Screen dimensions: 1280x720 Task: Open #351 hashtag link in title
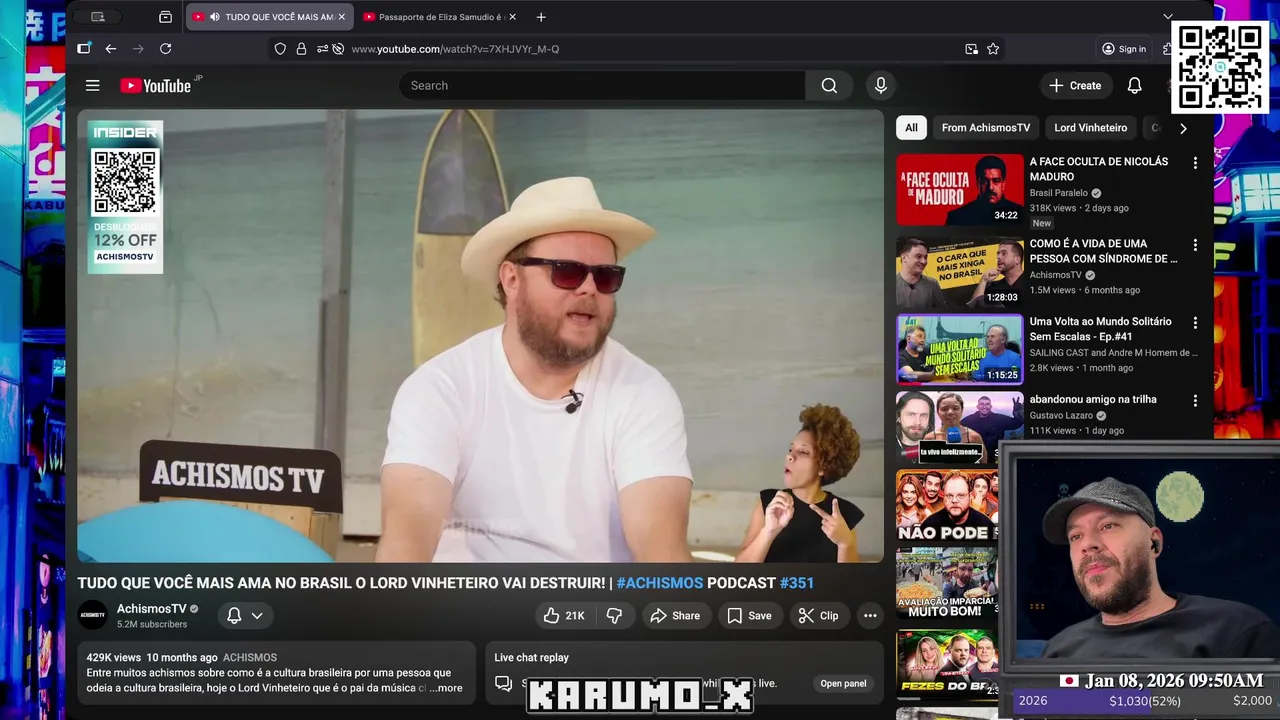797,583
